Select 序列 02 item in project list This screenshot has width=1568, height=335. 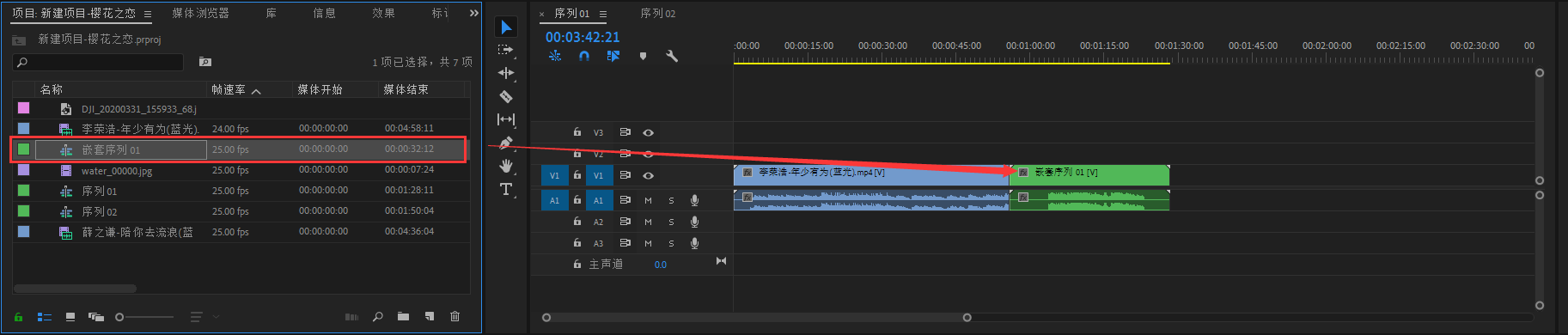(100, 211)
